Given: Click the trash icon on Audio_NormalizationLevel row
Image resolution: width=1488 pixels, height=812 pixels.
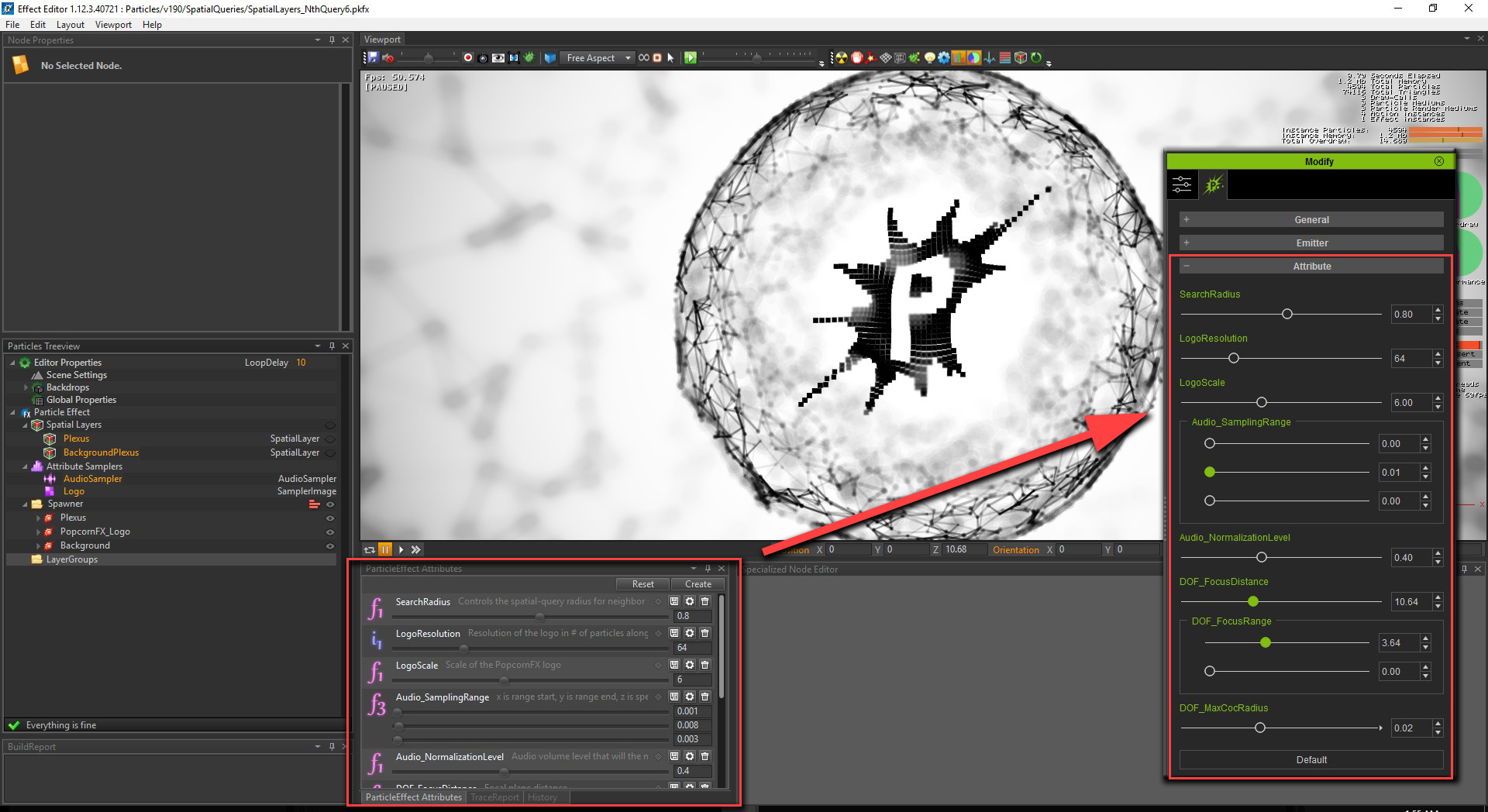Looking at the screenshot, I should [705, 756].
